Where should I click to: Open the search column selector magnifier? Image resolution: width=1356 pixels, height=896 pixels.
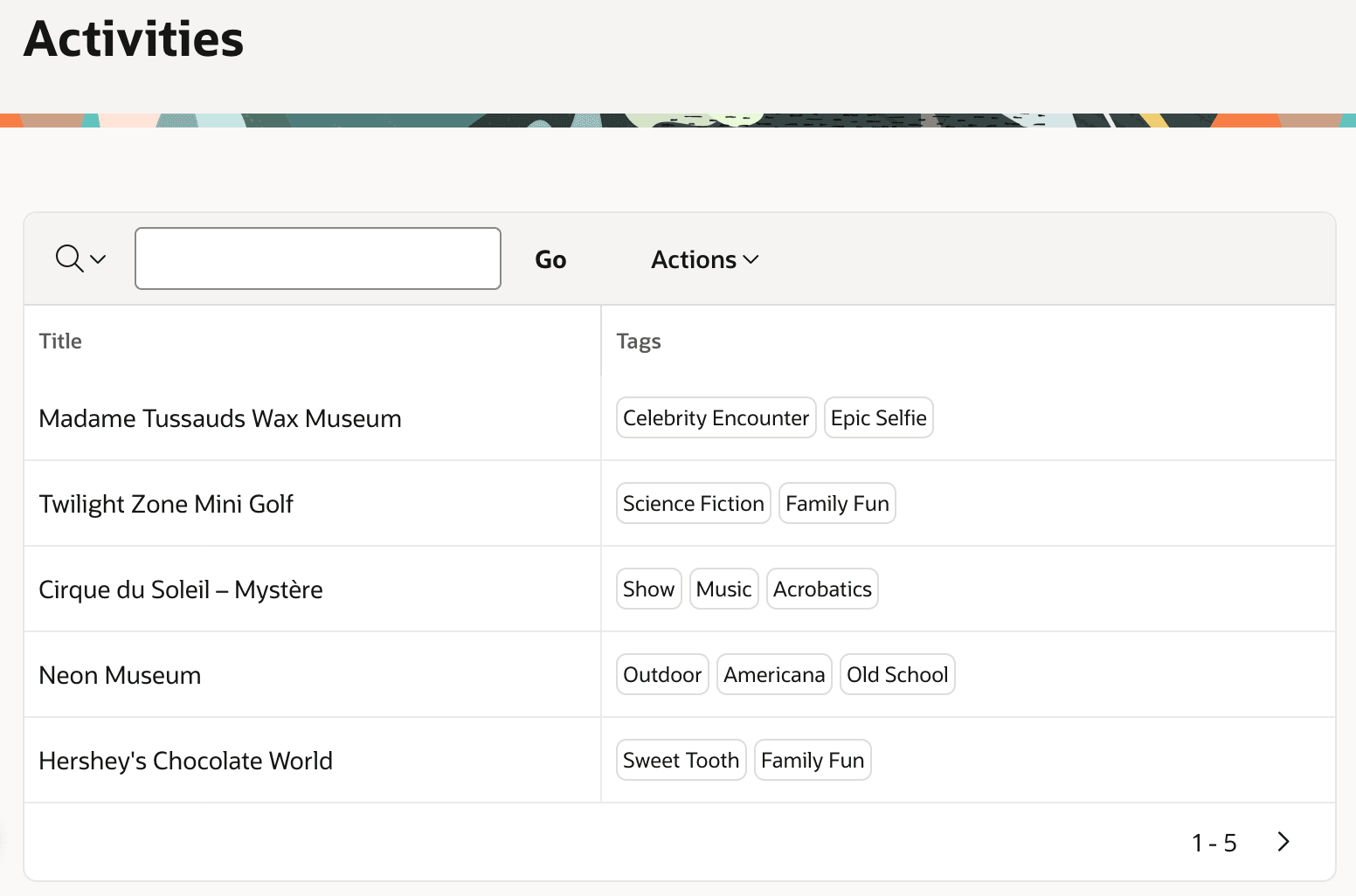point(80,258)
